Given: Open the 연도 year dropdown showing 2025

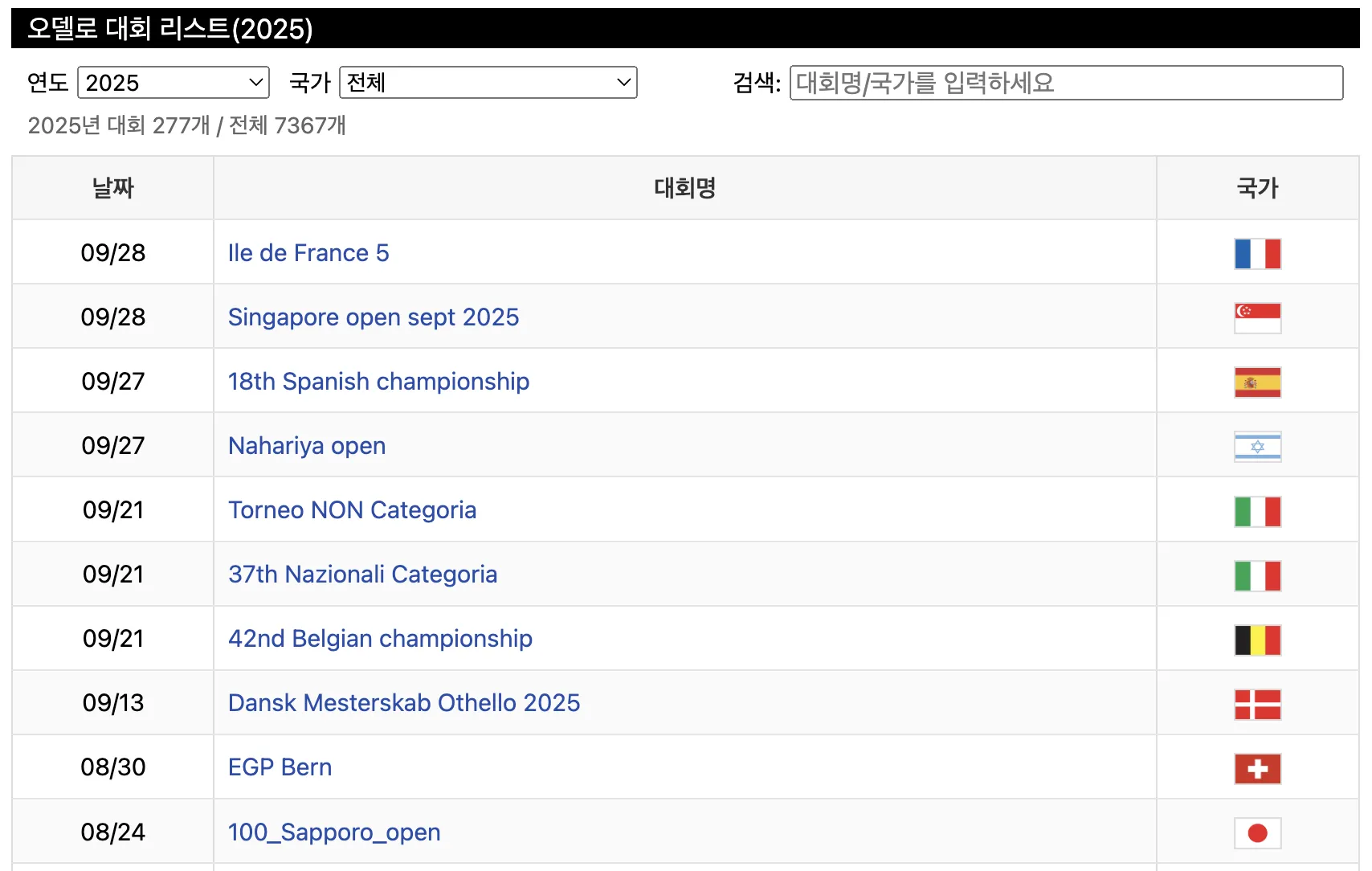Looking at the screenshot, I should pyautogui.click(x=174, y=83).
